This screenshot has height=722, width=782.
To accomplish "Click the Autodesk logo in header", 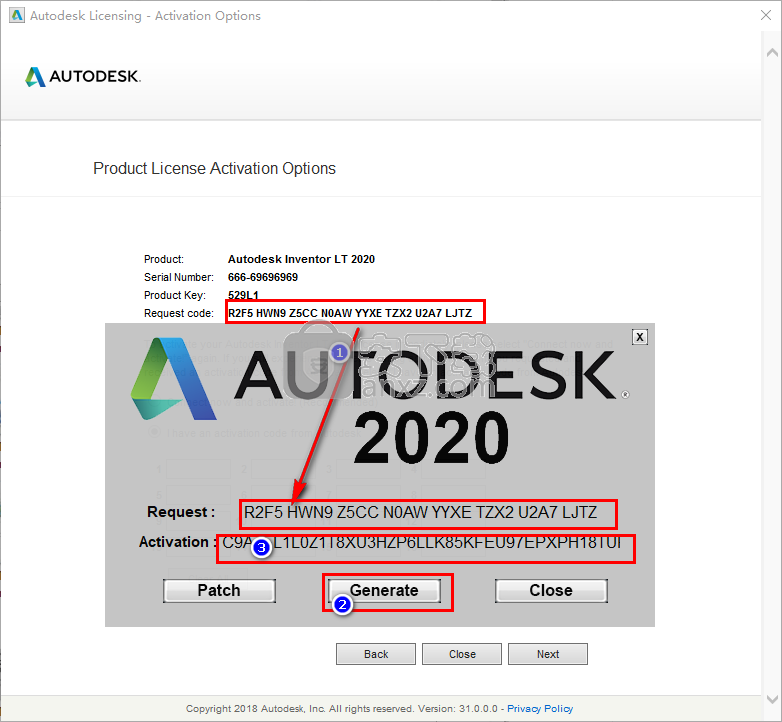I will tap(83, 76).
